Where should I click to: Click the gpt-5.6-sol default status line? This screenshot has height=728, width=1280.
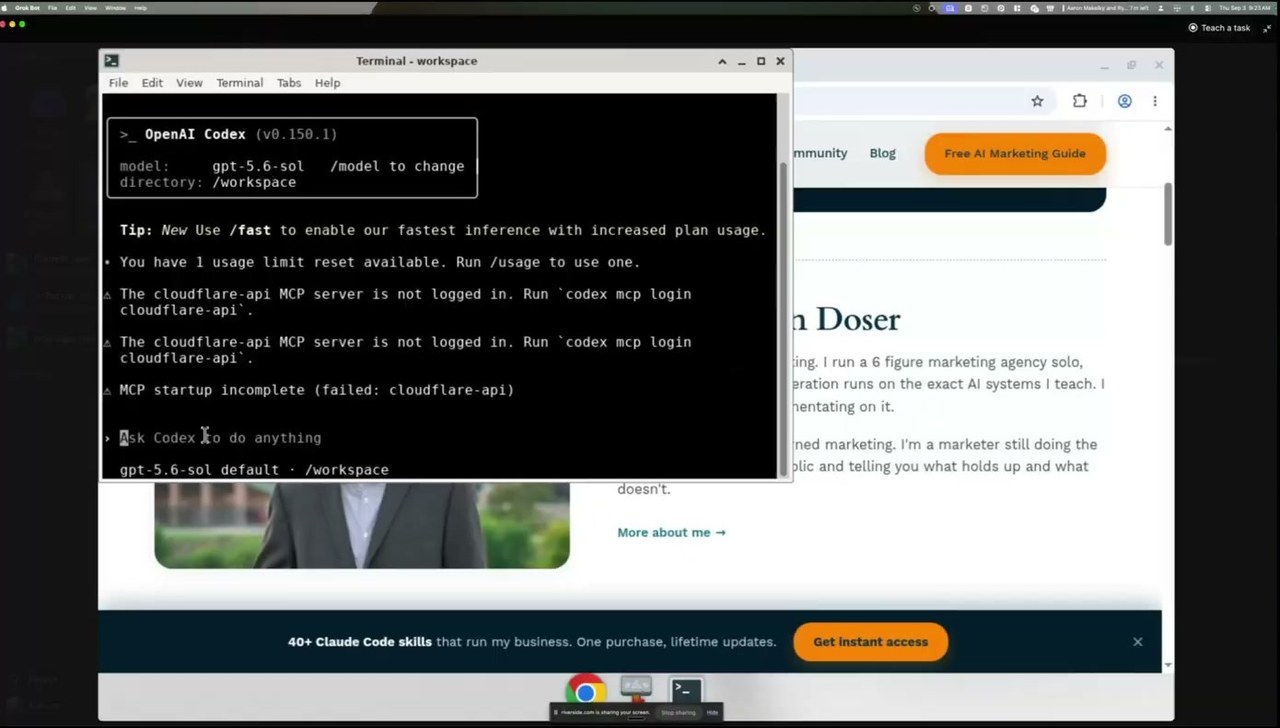click(254, 470)
